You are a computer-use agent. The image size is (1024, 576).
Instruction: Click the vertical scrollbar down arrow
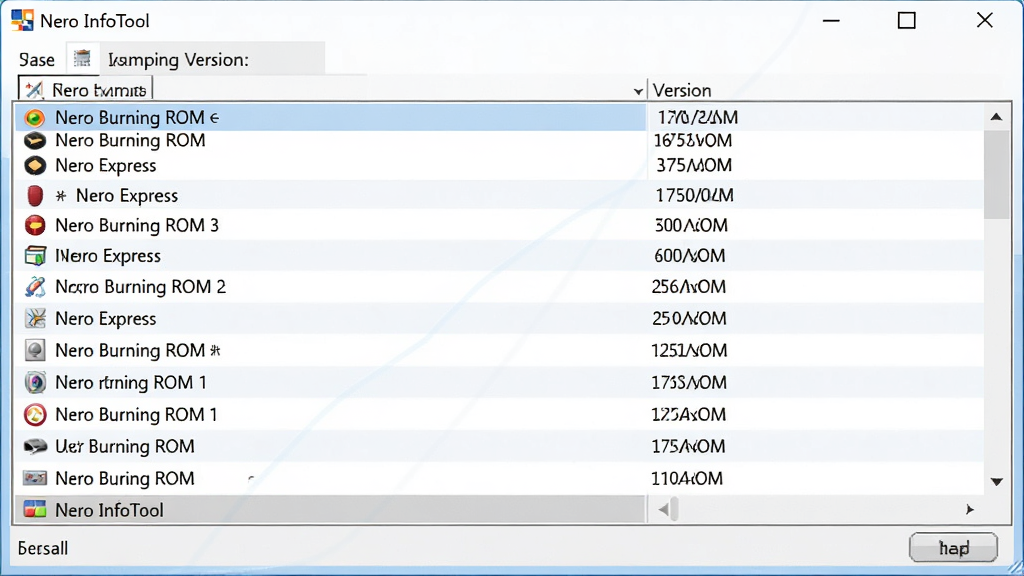(x=997, y=482)
